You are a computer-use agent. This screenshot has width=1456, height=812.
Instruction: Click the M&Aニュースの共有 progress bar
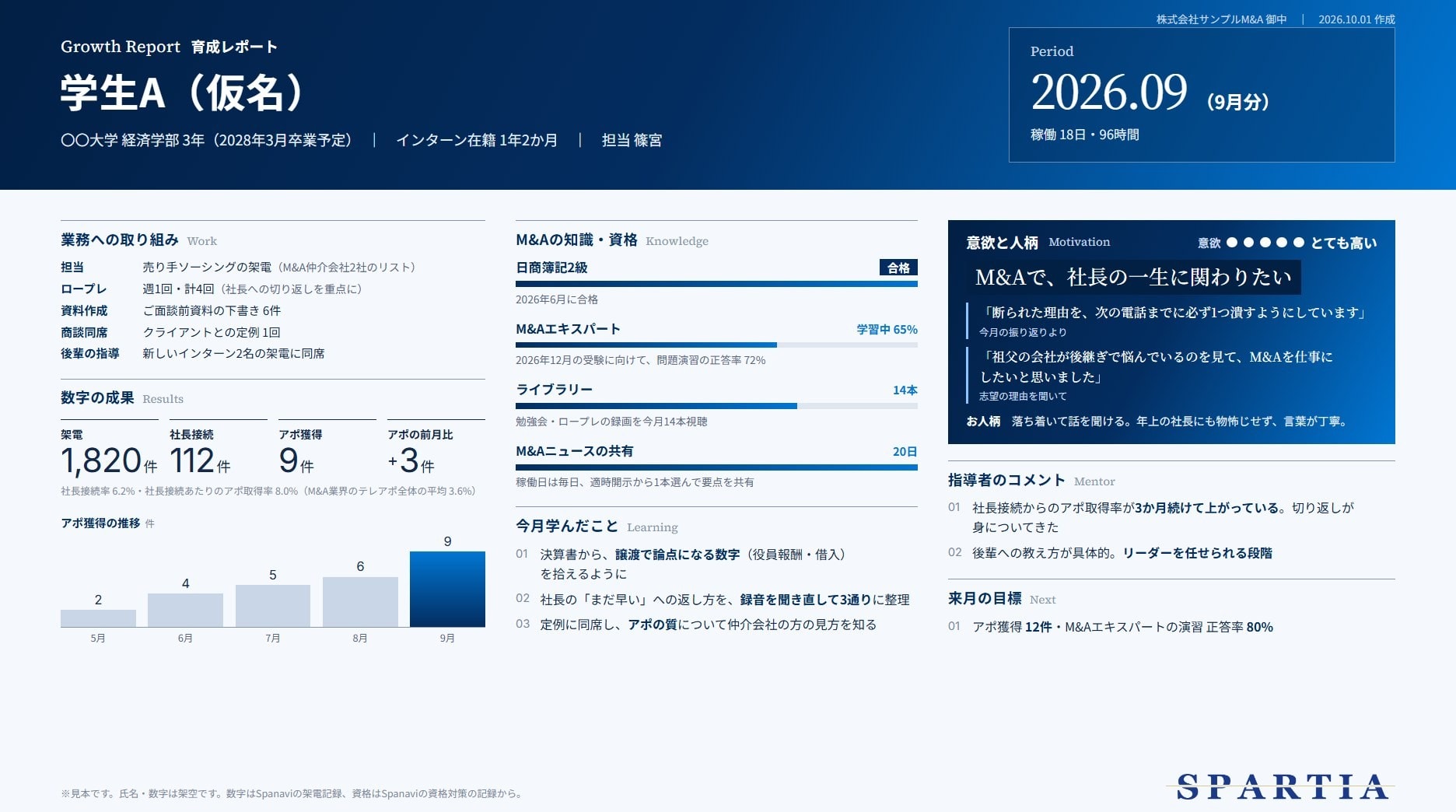(716, 467)
